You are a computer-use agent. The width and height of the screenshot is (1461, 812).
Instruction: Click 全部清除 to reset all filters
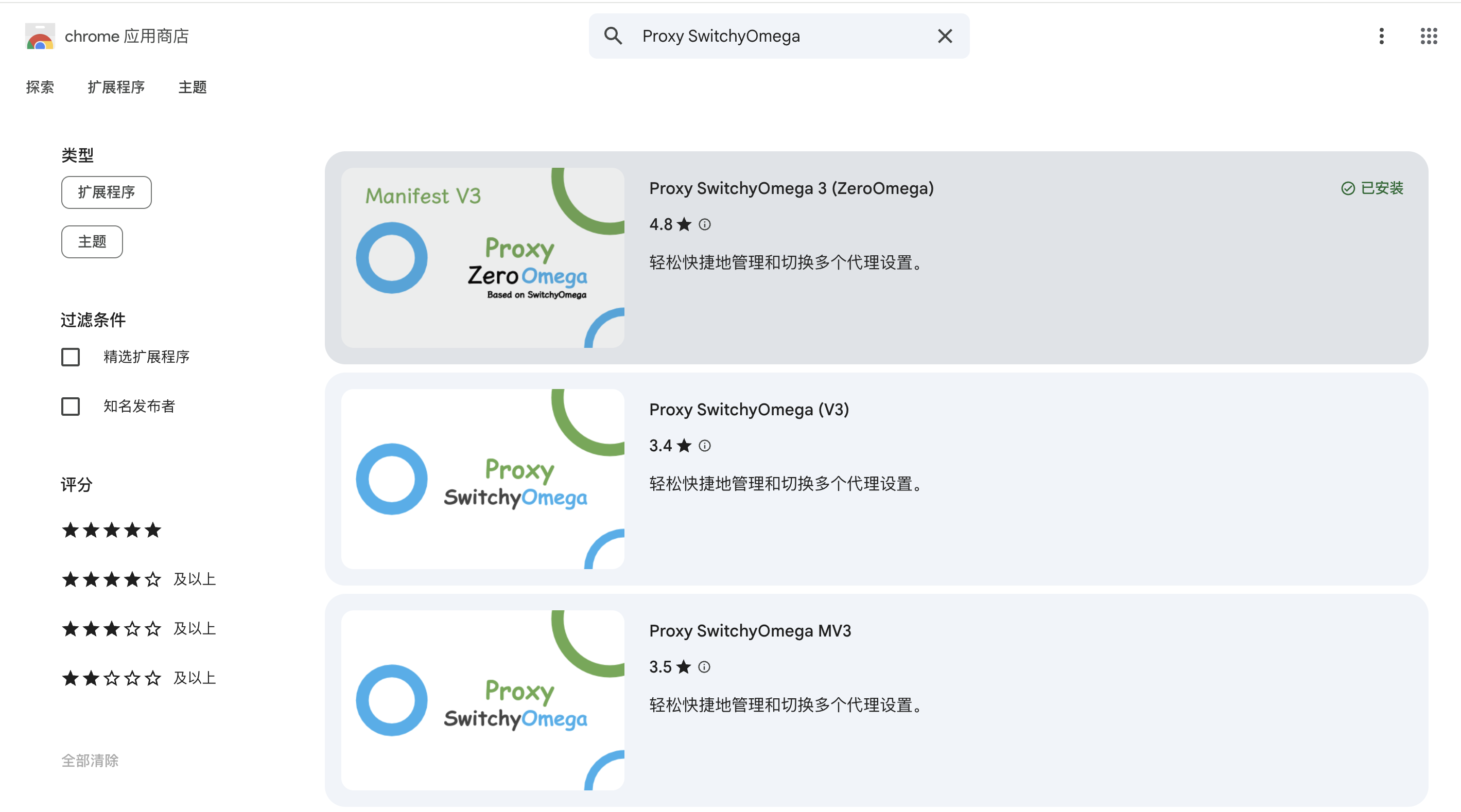coord(90,761)
